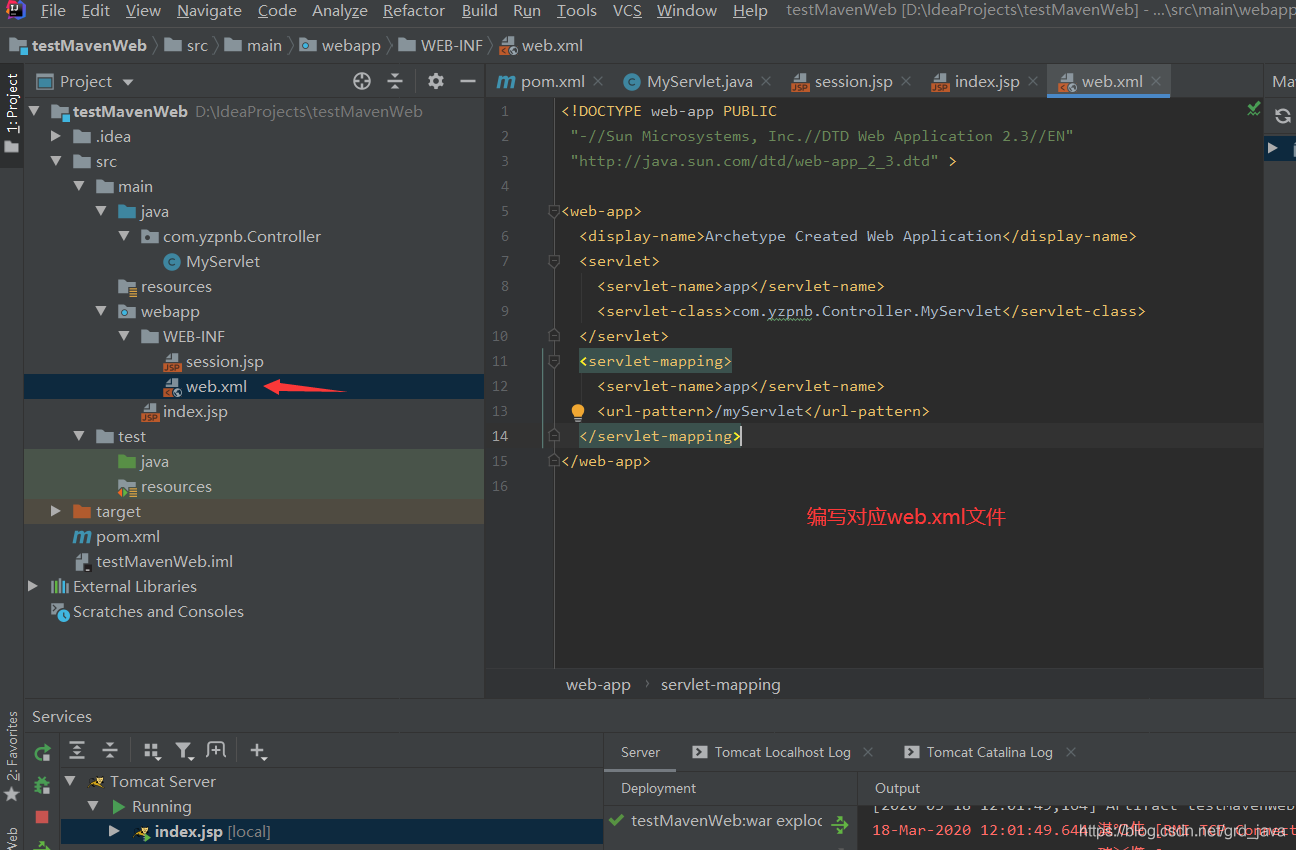The image size is (1296, 850).
Task: Select the testMavenWeb:war exploded deployment item
Action: (727, 821)
